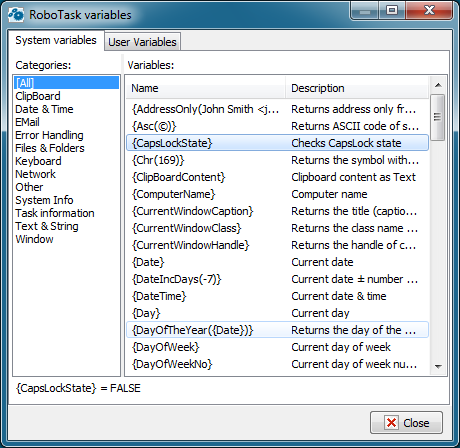Screen dimensions: 460x448
Task: Select the {AddressOnly(John Smith...} variable row
Action: tap(277, 109)
